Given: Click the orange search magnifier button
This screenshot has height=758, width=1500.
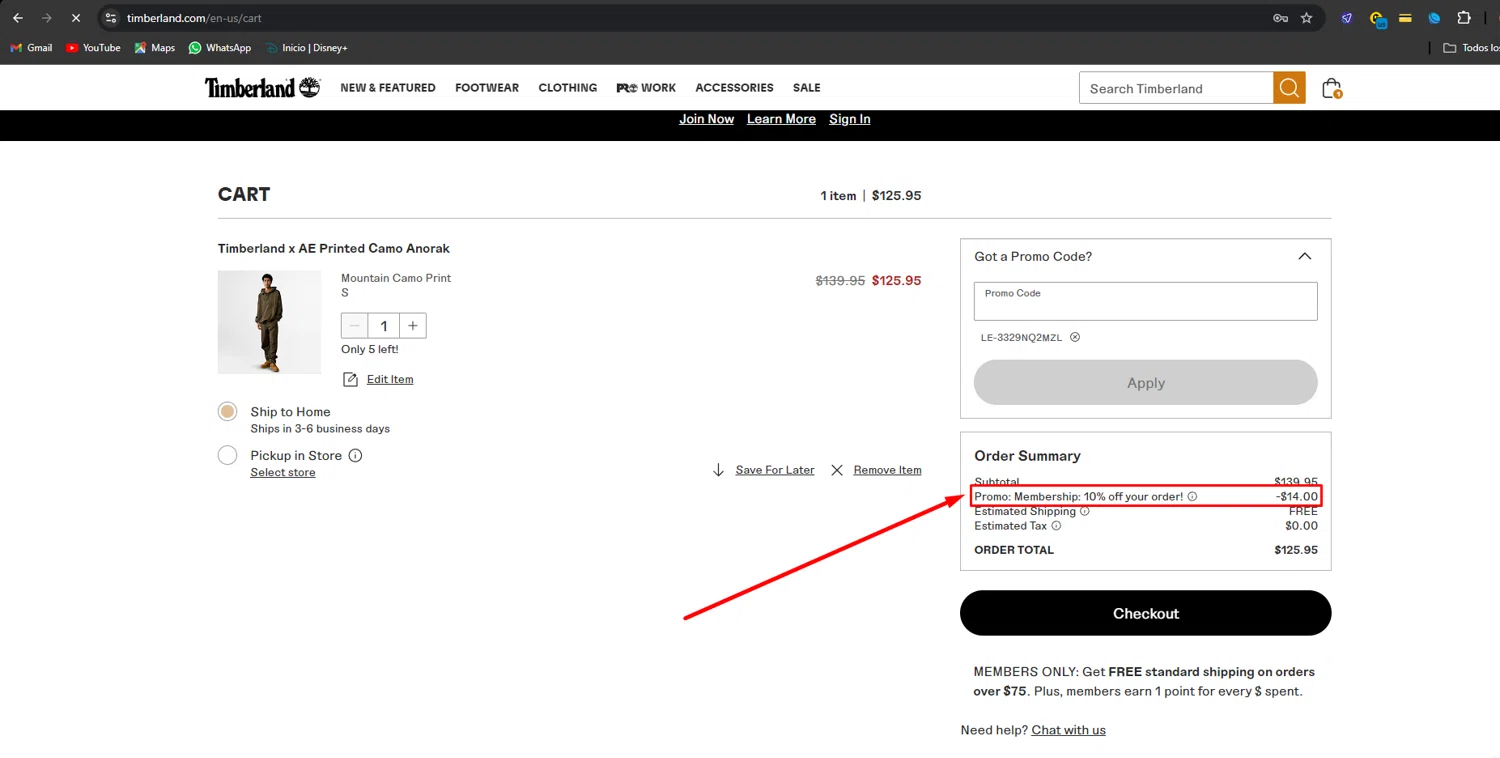Looking at the screenshot, I should point(1289,88).
